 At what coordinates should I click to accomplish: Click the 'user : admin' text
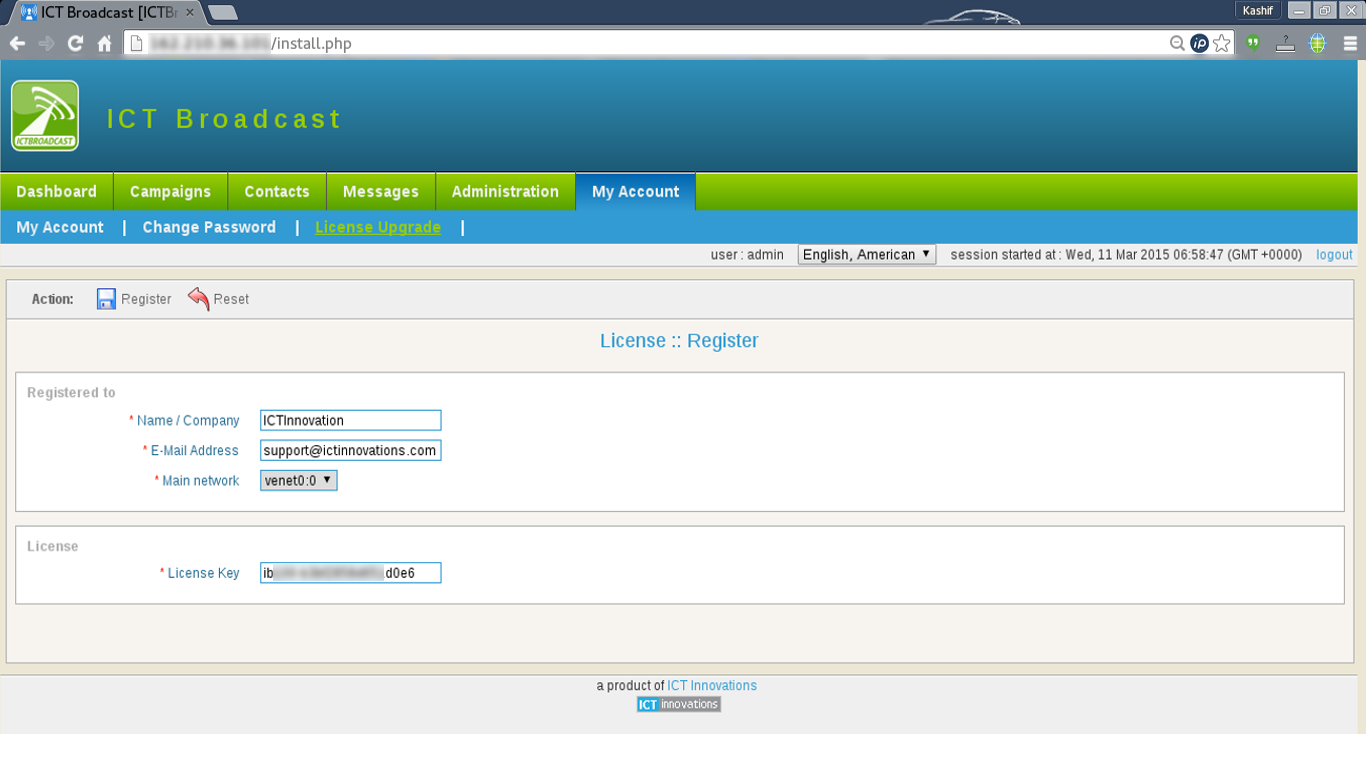tap(747, 255)
